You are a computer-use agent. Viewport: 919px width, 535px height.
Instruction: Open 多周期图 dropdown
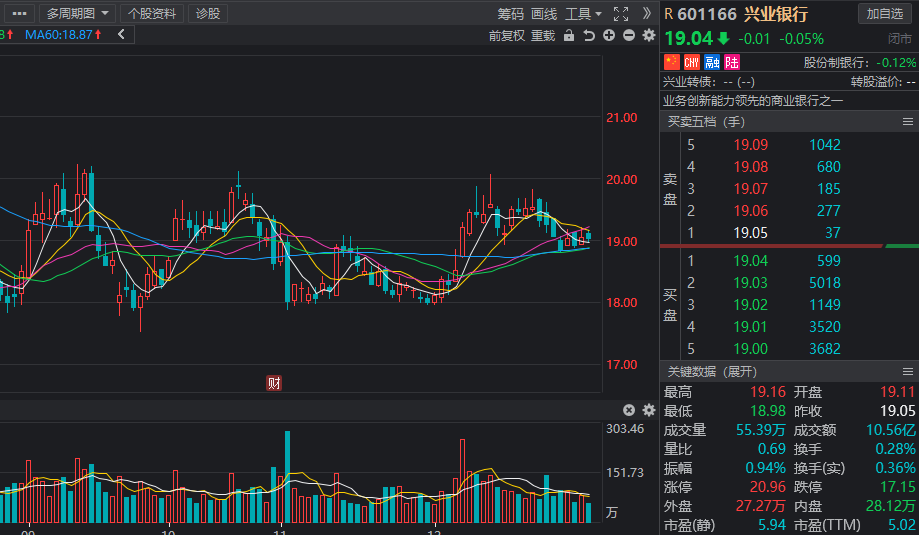pyautogui.click(x=77, y=13)
